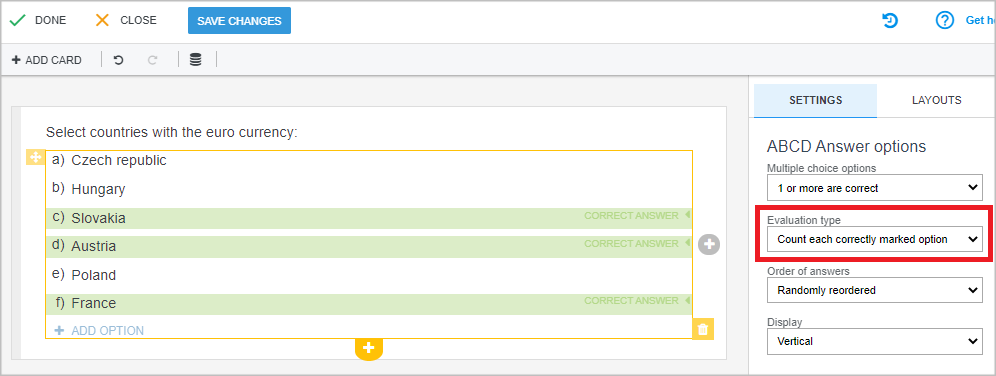This screenshot has width=996, height=376.
Task: Open the help question mark icon
Action: [x=945, y=21]
